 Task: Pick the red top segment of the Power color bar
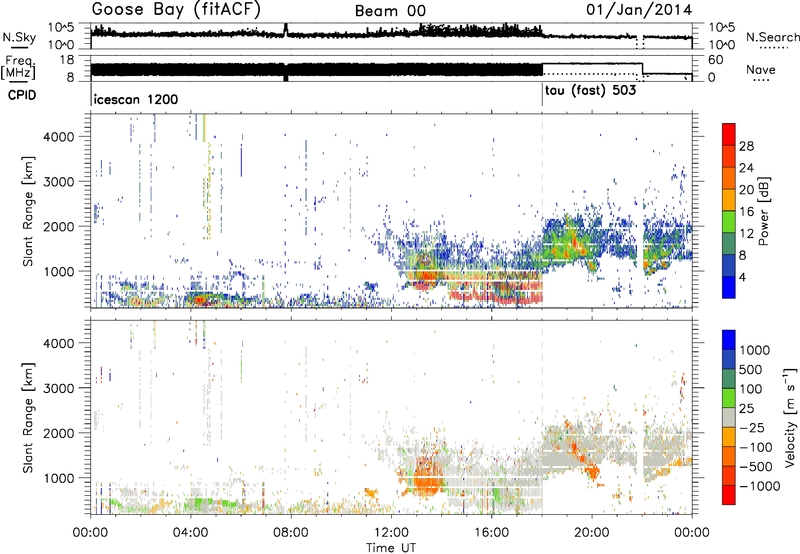729,134
